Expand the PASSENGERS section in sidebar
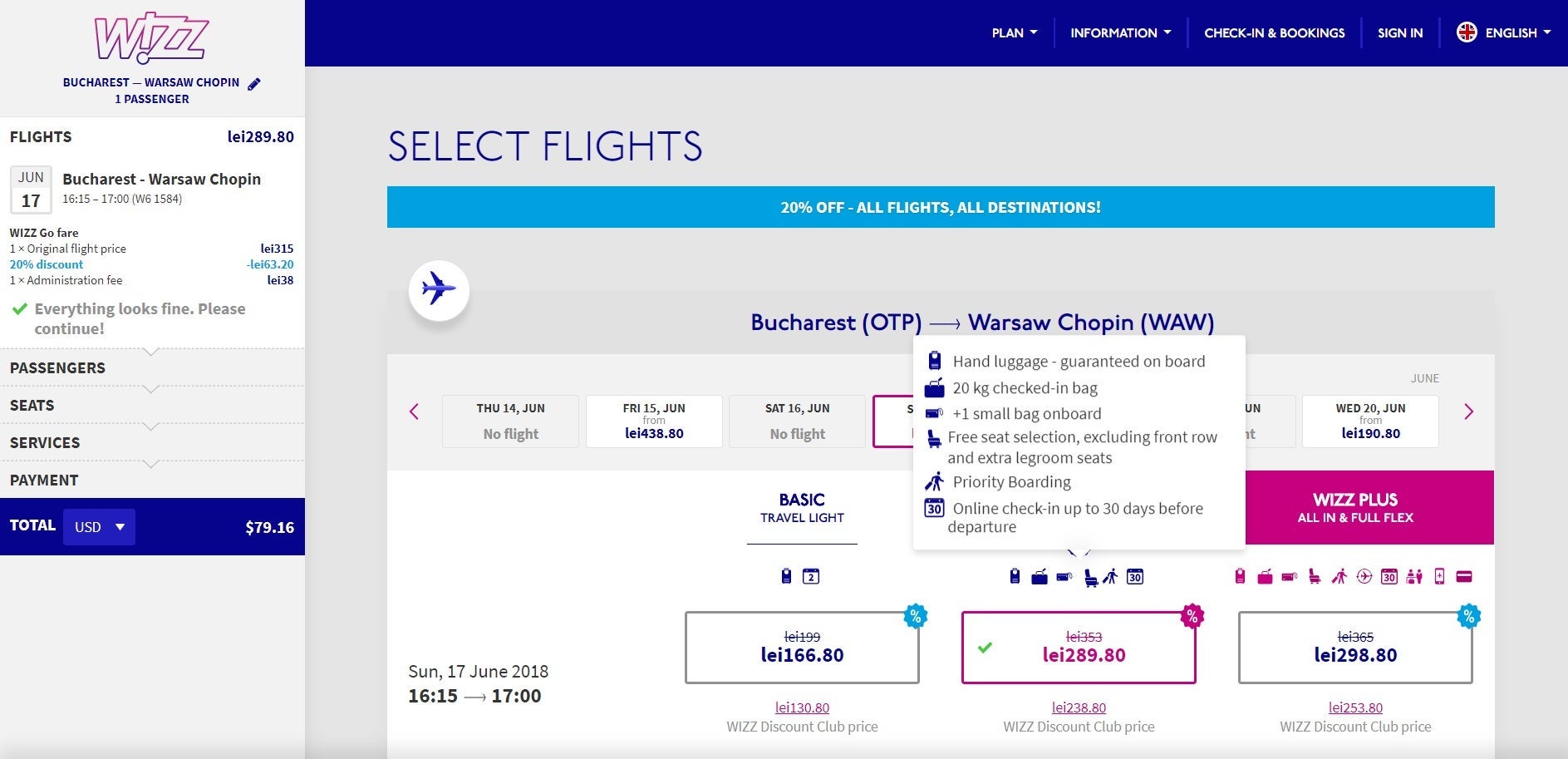1568x759 pixels. tap(152, 367)
